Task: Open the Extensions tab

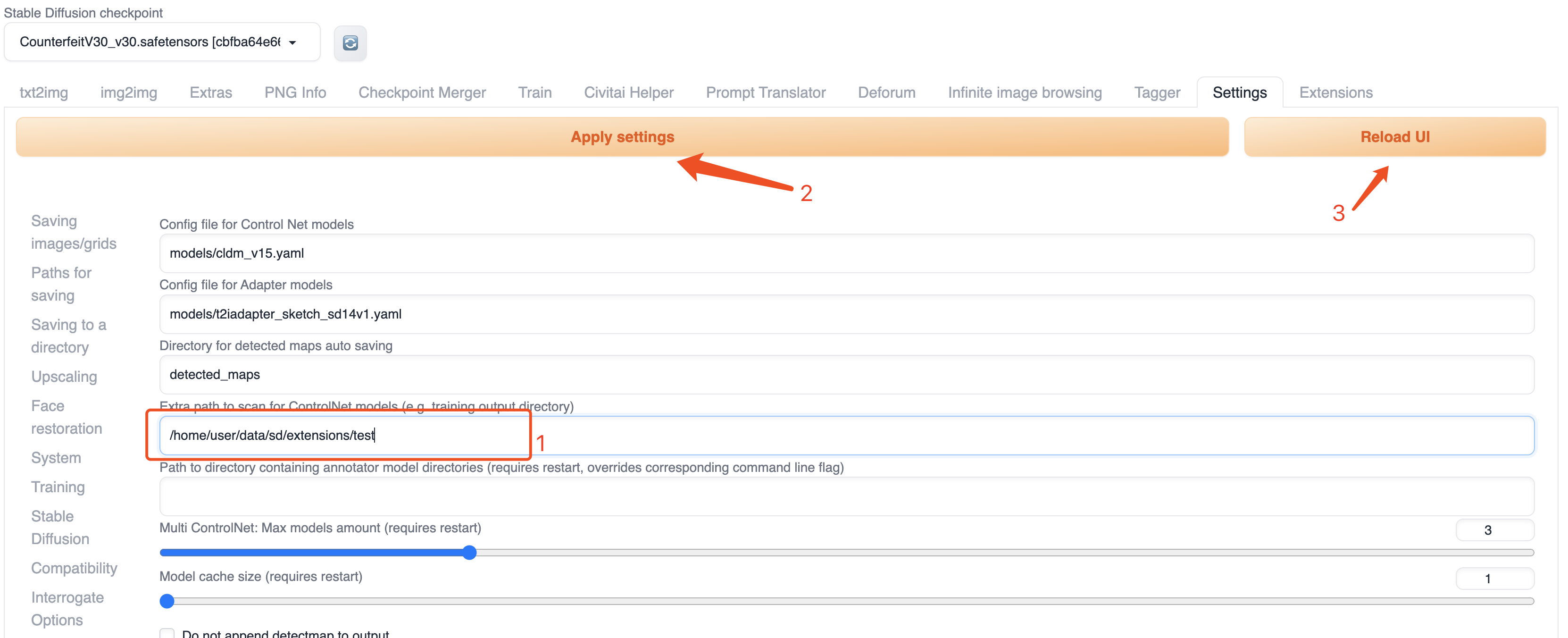Action: click(1335, 92)
